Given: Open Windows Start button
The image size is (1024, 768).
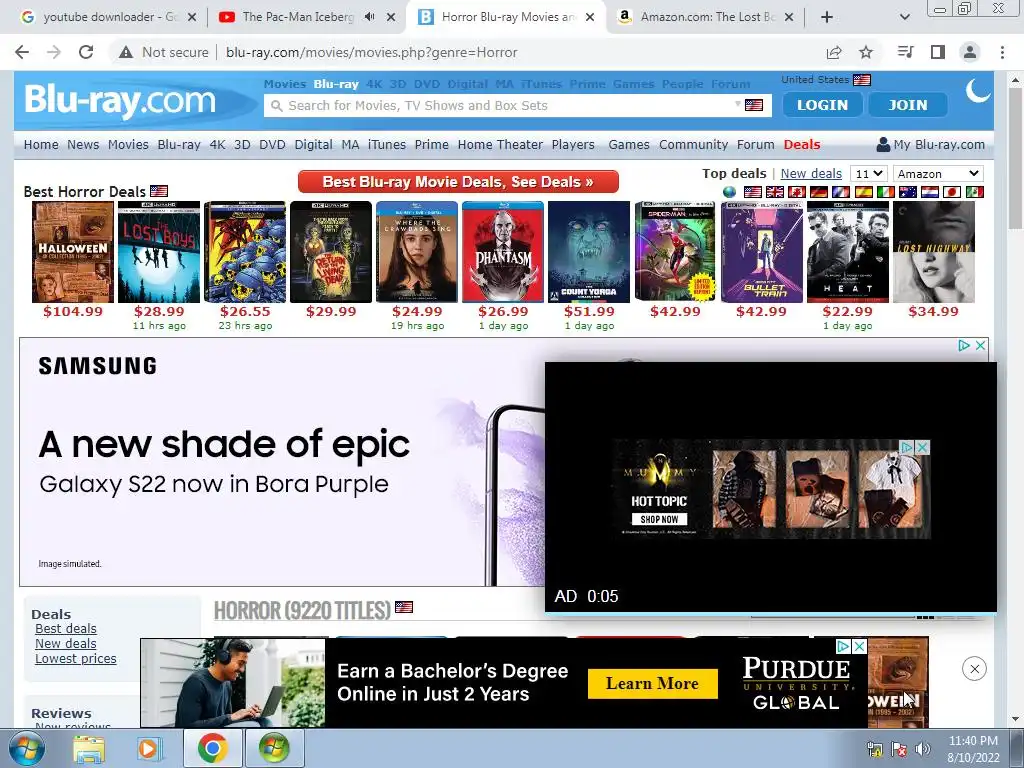Looking at the screenshot, I should click(x=26, y=748).
